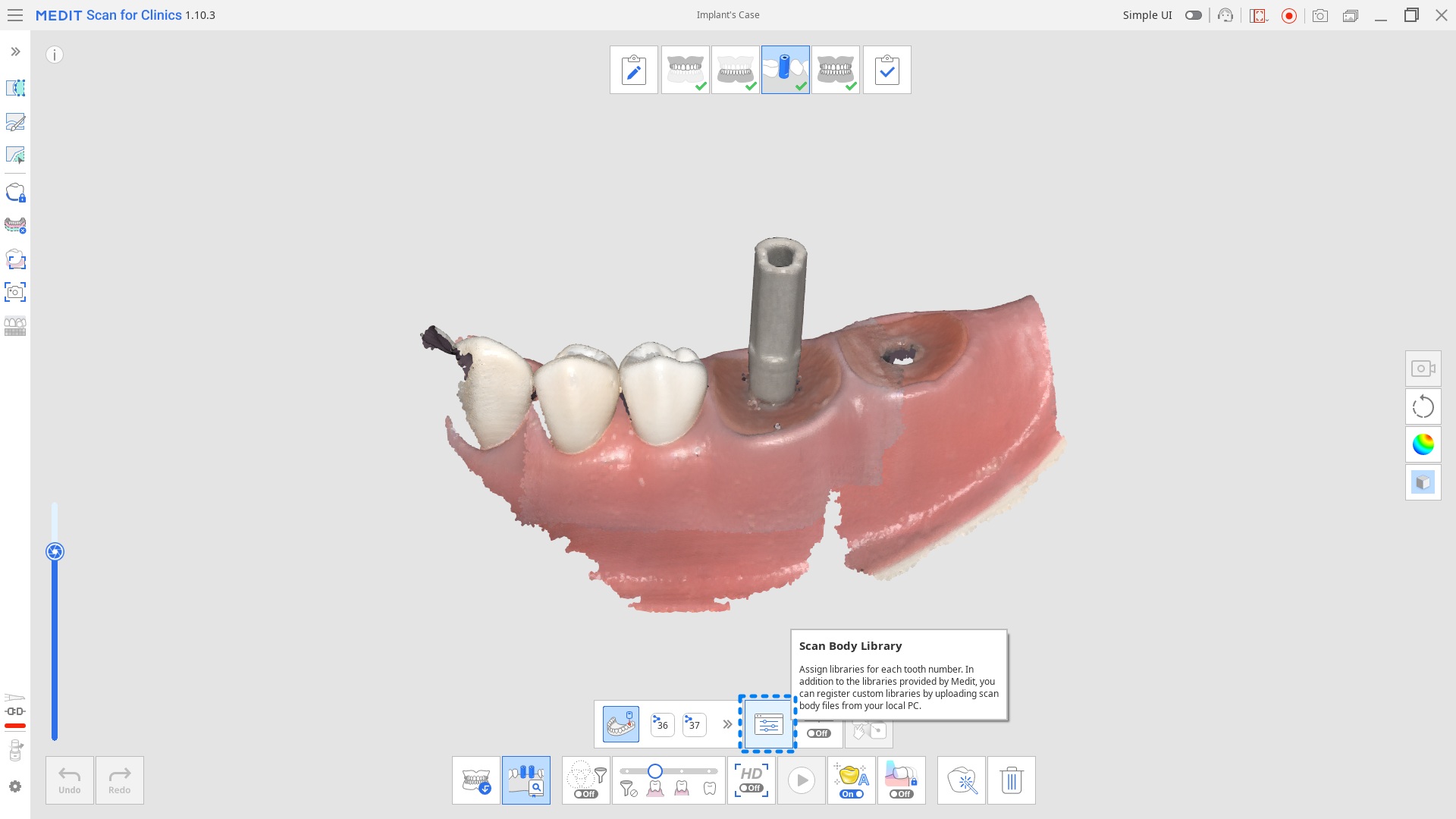This screenshot has width=1456, height=819.
Task: Open the import scan data jaw button
Action: [x=476, y=780]
